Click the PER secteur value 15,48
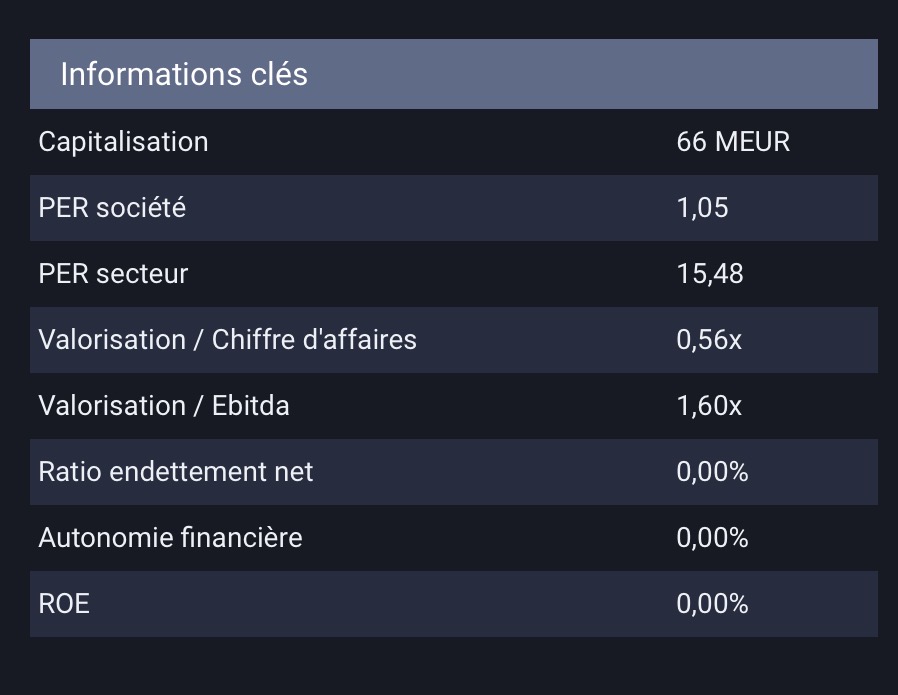This screenshot has height=695, width=898. click(710, 274)
